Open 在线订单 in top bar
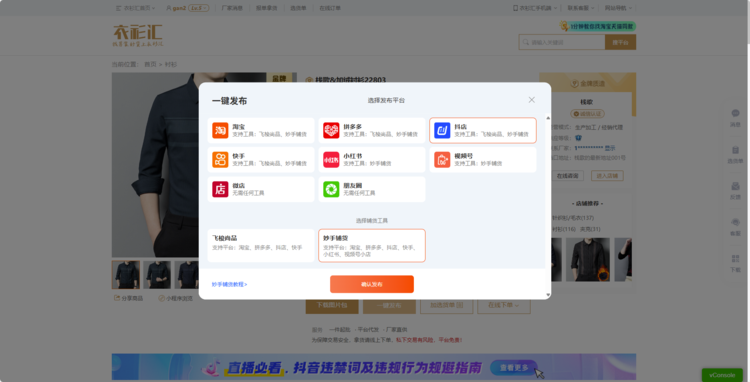Viewport: 750px width, 382px height. 330,8
